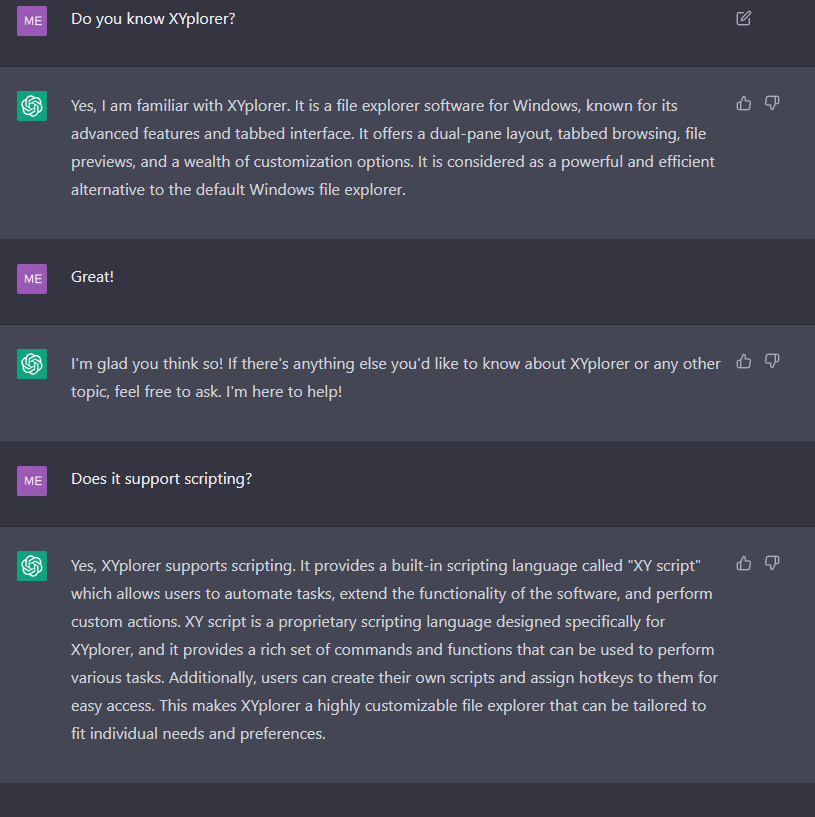Click the ChatGPT logo beside the scripting answer
The width and height of the screenshot is (815, 817).
(x=32, y=566)
